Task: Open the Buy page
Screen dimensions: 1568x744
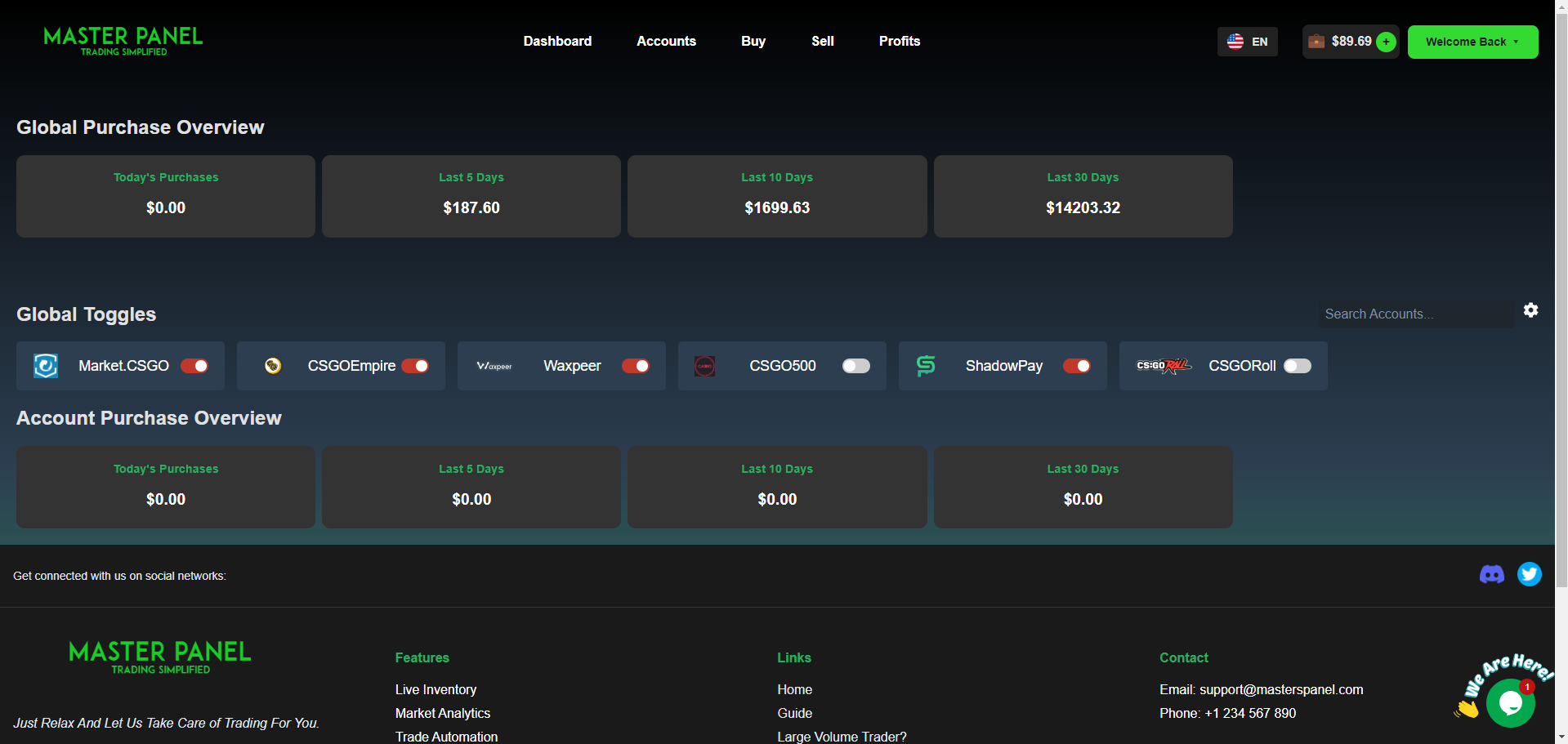Action: coord(753,41)
